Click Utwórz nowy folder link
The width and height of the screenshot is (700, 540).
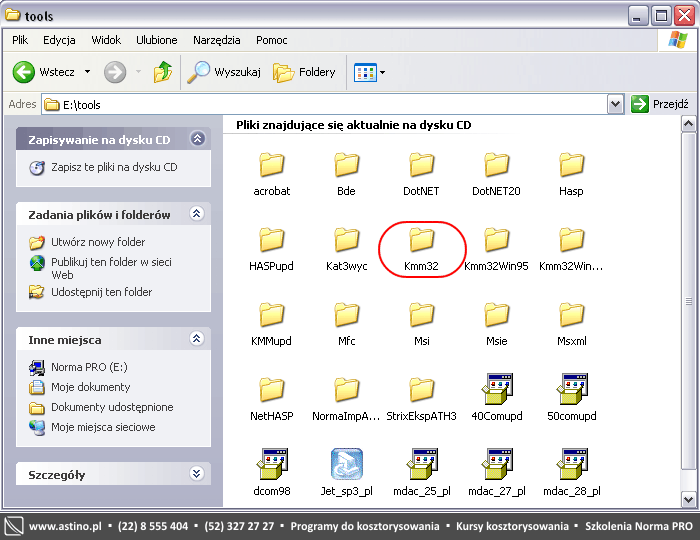pyautogui.click(x=87, y=242)
